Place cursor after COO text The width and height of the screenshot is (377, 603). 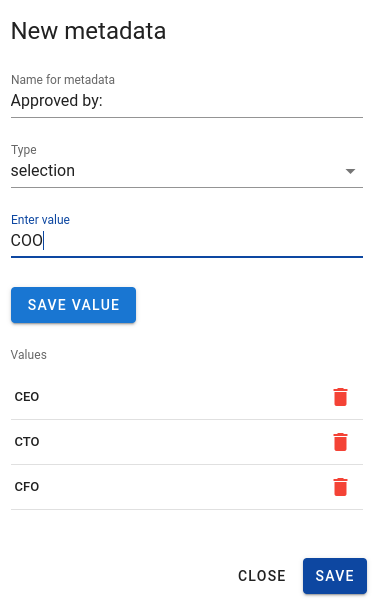(x=43, y=241)
